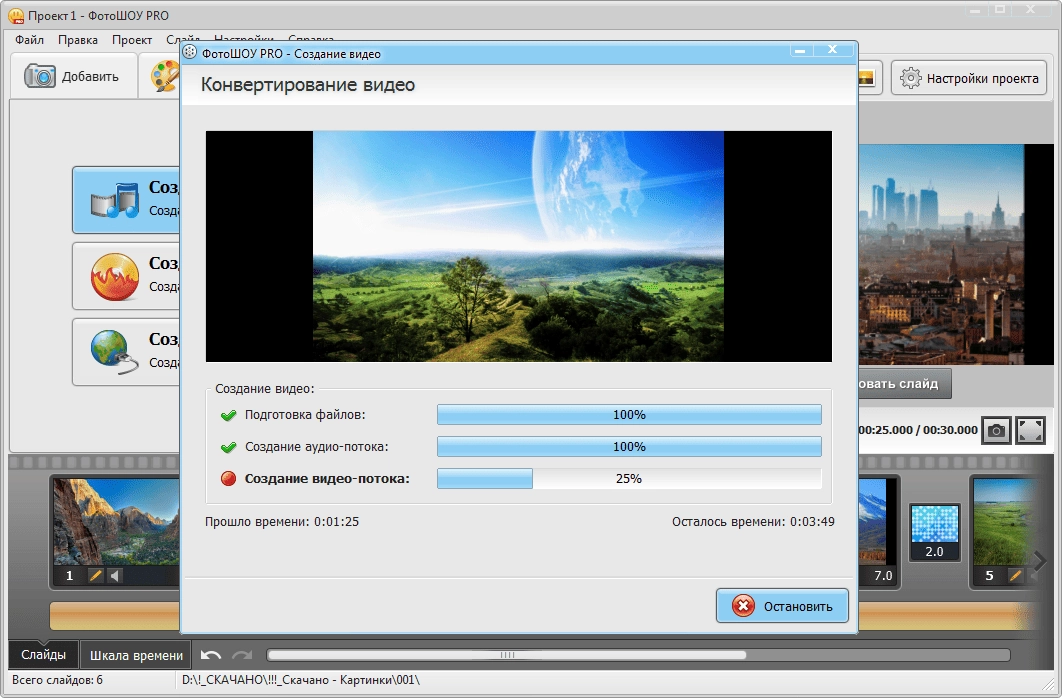Switch the preview to fullscreen mode
1062x698 pixels.
click(1030, 431)
